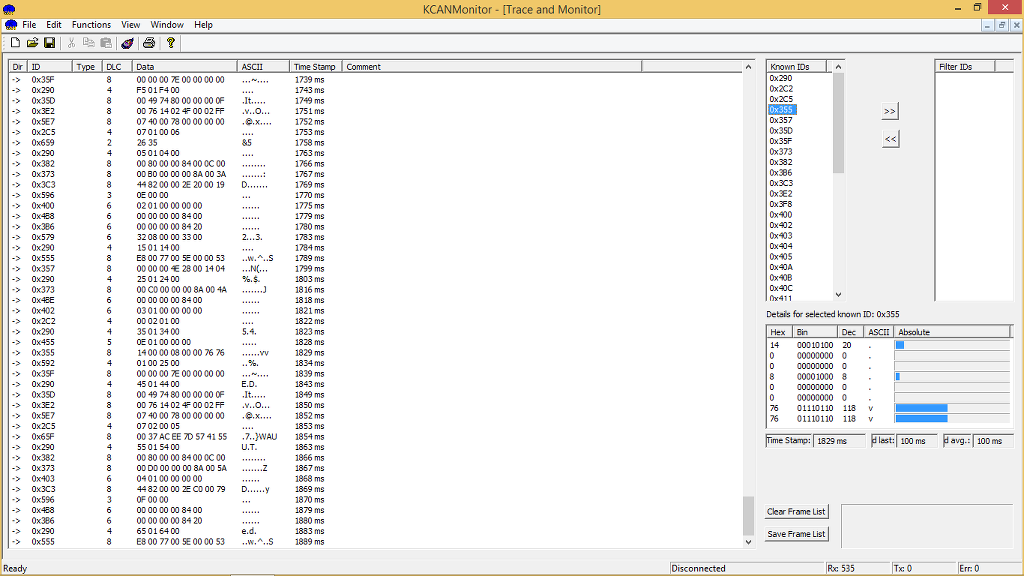Save trace with the floppy disk icon
1024x576 pixels.
[x=50, y=43]
